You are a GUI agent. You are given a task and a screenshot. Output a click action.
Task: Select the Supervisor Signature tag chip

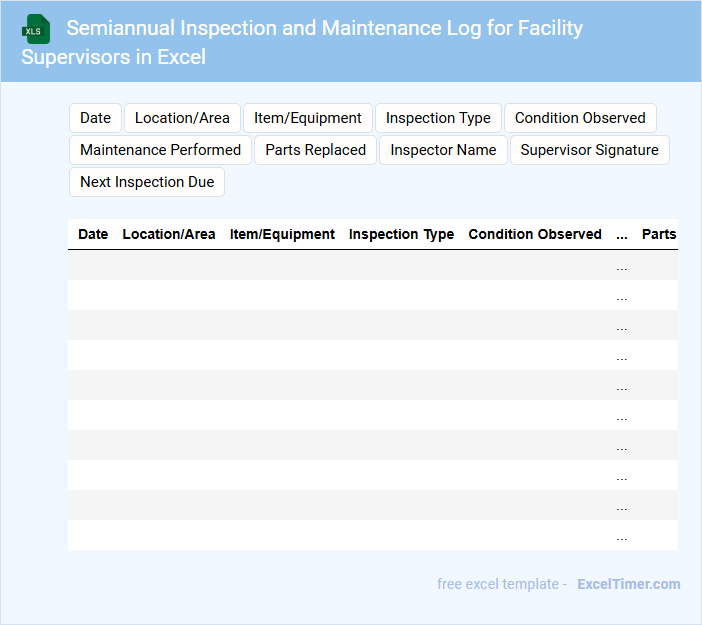[590, 150]
